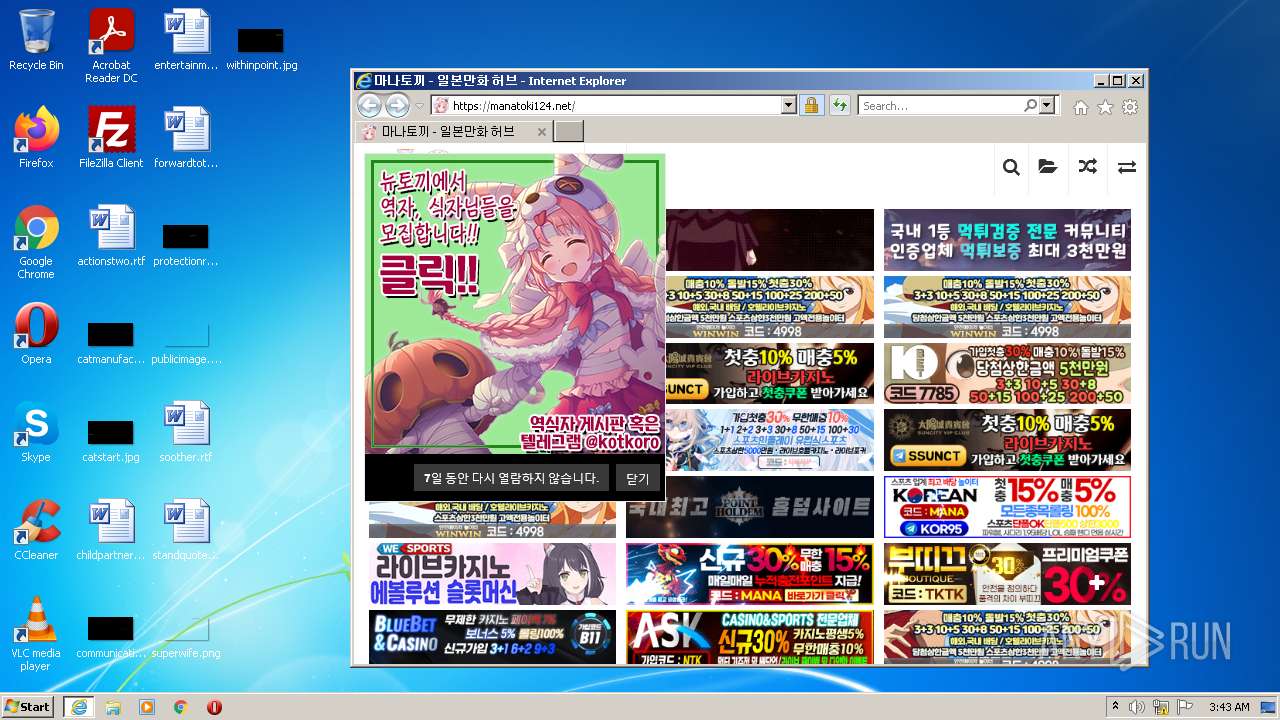Click the Internet Explorer taskbar button

[x=78, y=706]
